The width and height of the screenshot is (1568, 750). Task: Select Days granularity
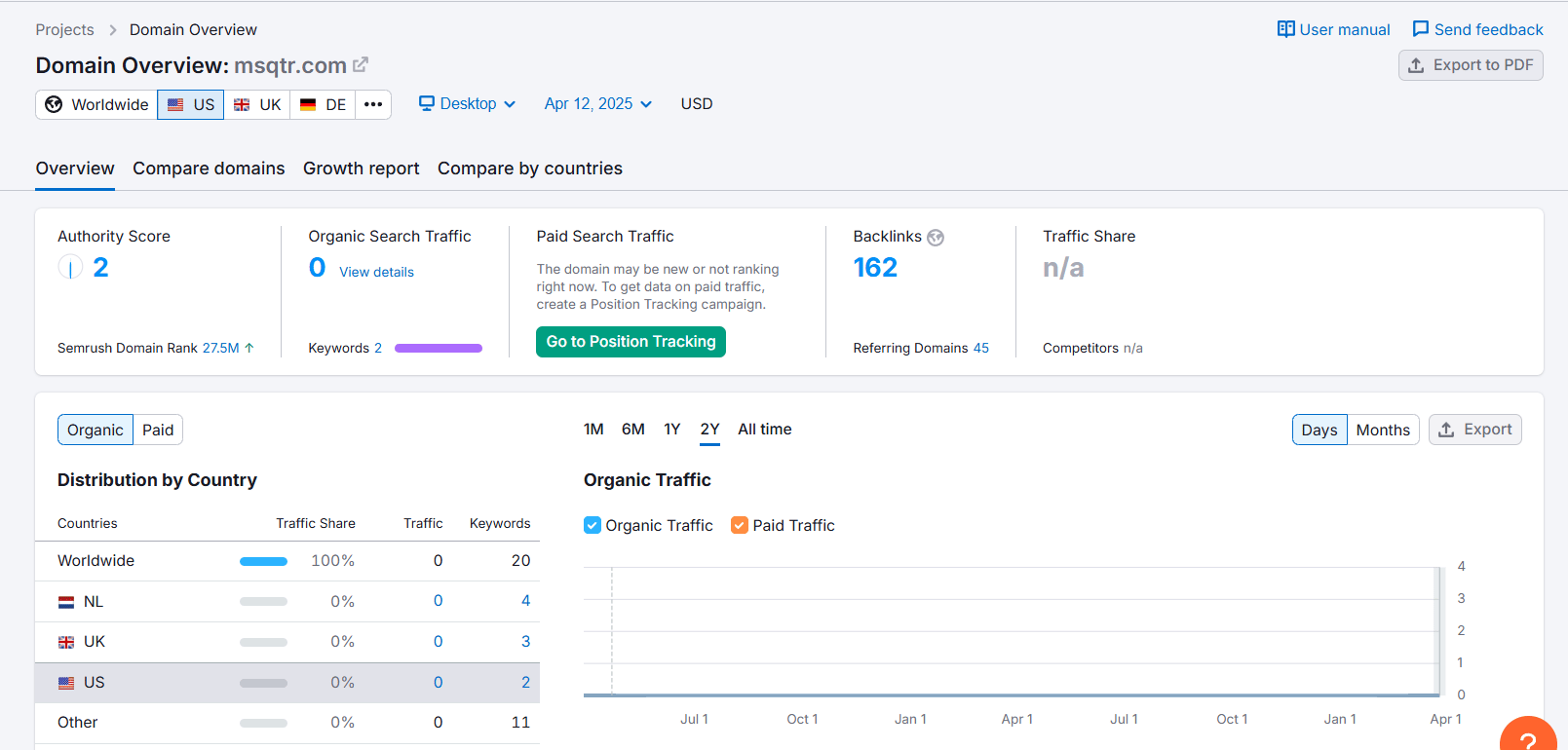point(1319,430)
